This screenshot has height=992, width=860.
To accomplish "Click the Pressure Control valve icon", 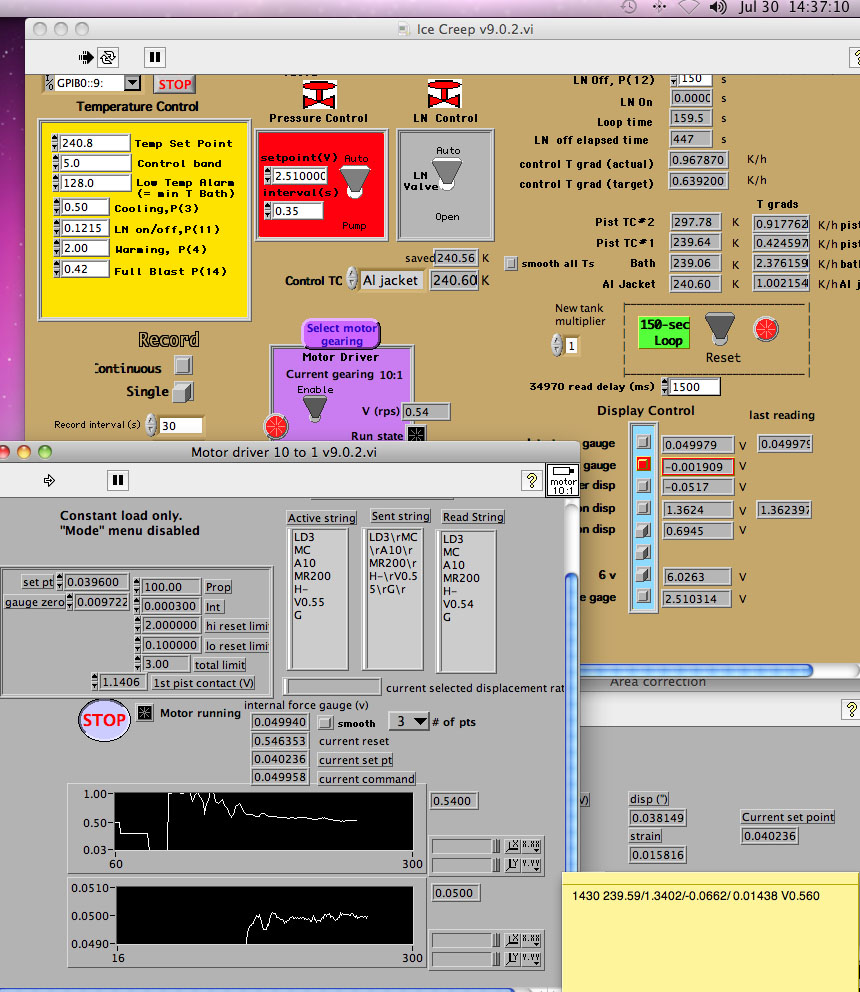I will point(317,95).
